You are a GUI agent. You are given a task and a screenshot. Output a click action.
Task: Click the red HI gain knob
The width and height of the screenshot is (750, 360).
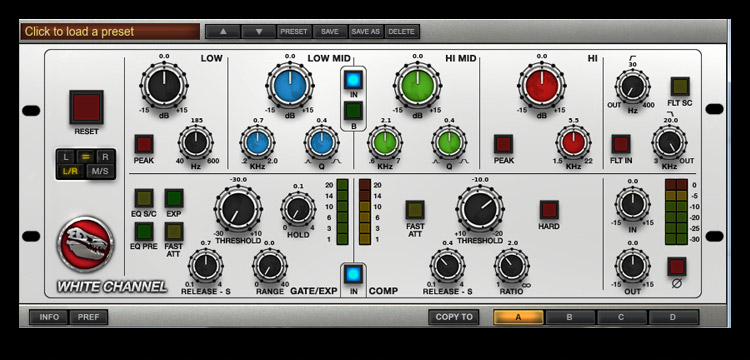(x=541, y=87)
